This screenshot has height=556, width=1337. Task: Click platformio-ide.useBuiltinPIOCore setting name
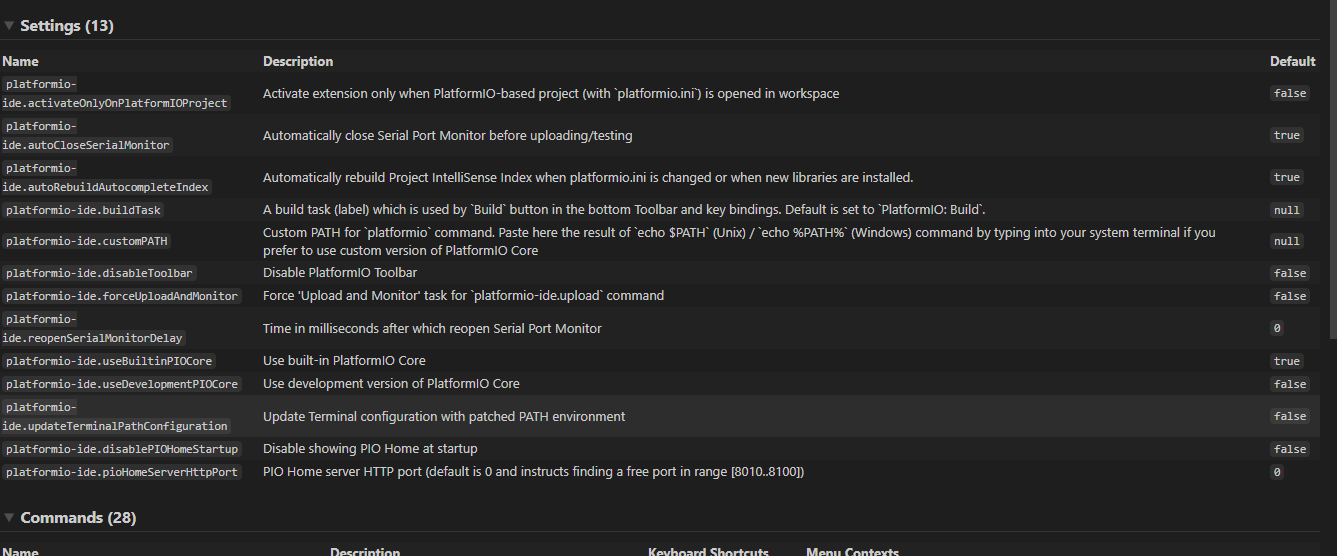click(x=109, y=361)
